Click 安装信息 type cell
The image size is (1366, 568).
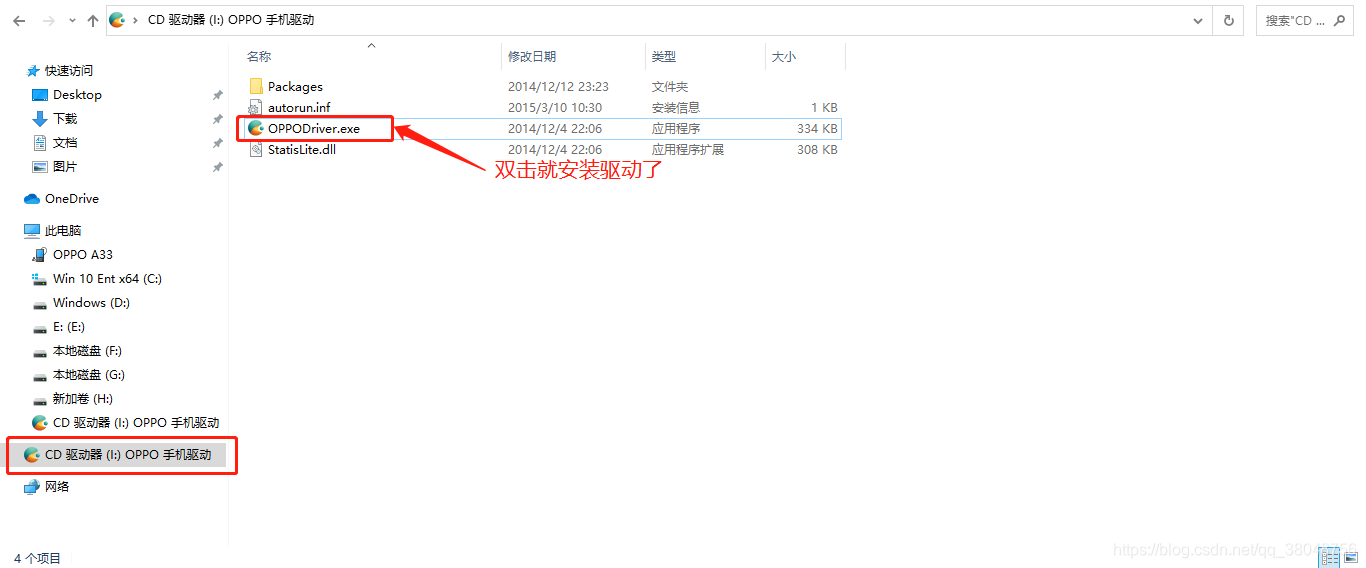[x=676, y=107]
